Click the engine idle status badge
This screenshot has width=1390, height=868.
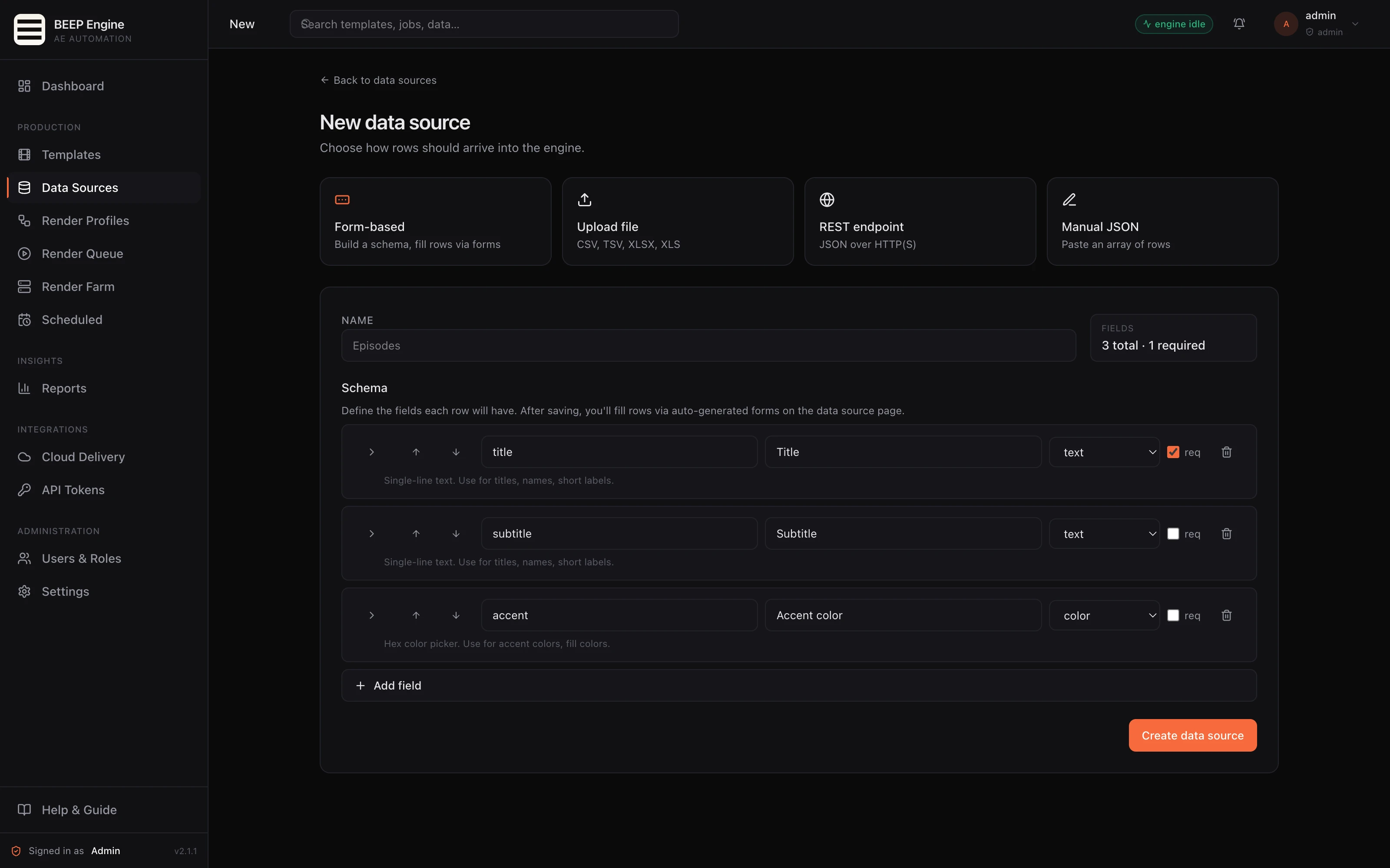[1174, 24]
